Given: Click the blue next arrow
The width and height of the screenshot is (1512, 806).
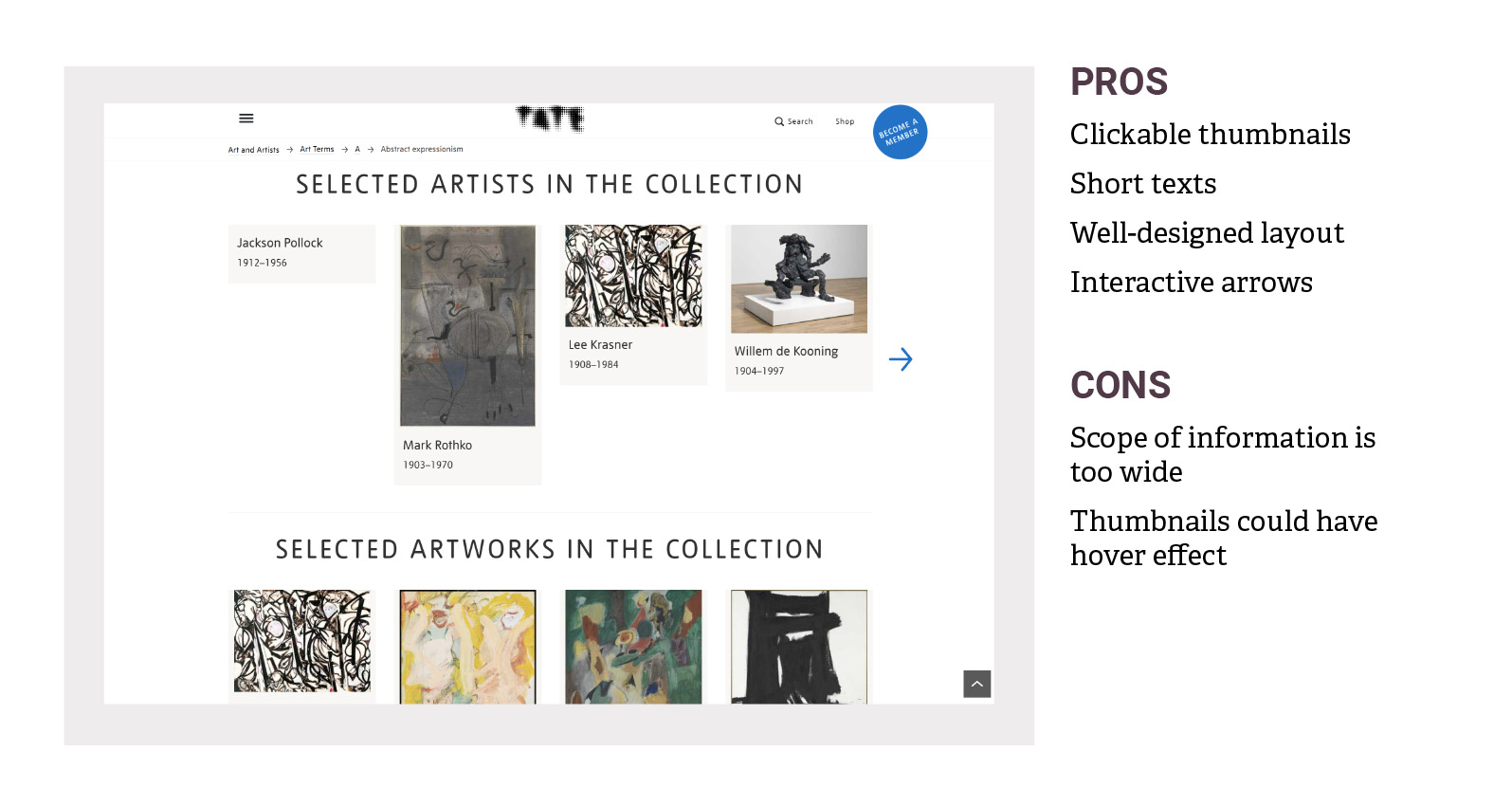Looking at the screenshot, I should click(901, 359).
